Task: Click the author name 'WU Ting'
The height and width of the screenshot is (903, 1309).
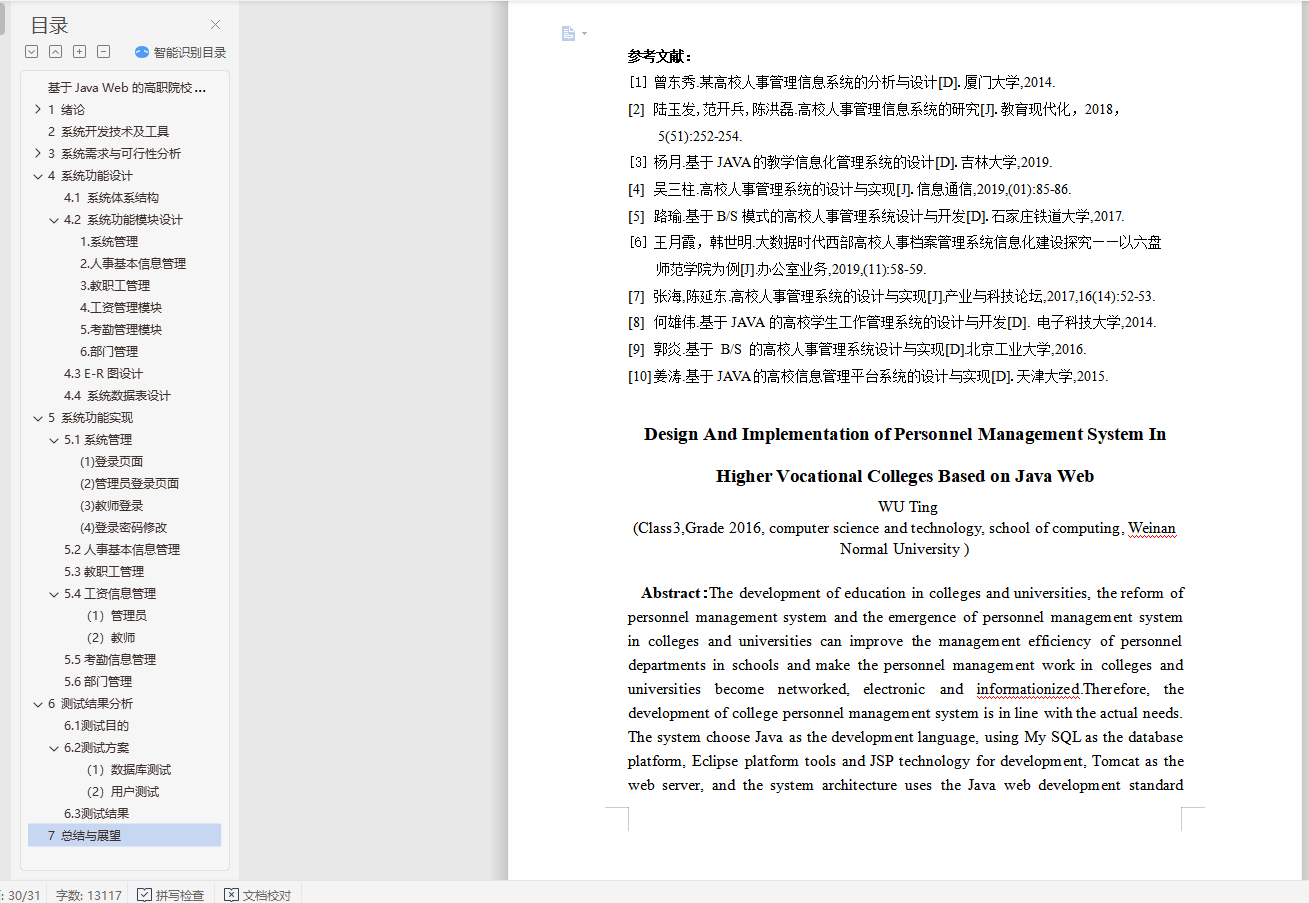Action: pyautogui.click(x=907, y=507)
